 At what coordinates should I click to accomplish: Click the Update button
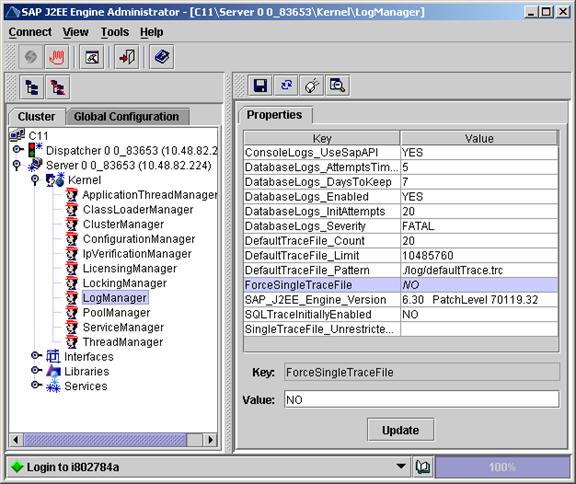(400, 430)
